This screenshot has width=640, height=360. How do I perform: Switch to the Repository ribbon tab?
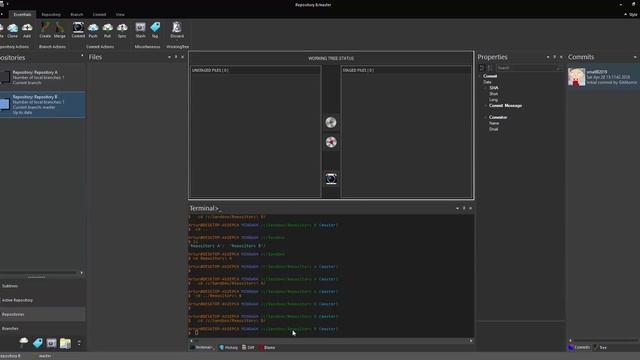pos(51,14)
